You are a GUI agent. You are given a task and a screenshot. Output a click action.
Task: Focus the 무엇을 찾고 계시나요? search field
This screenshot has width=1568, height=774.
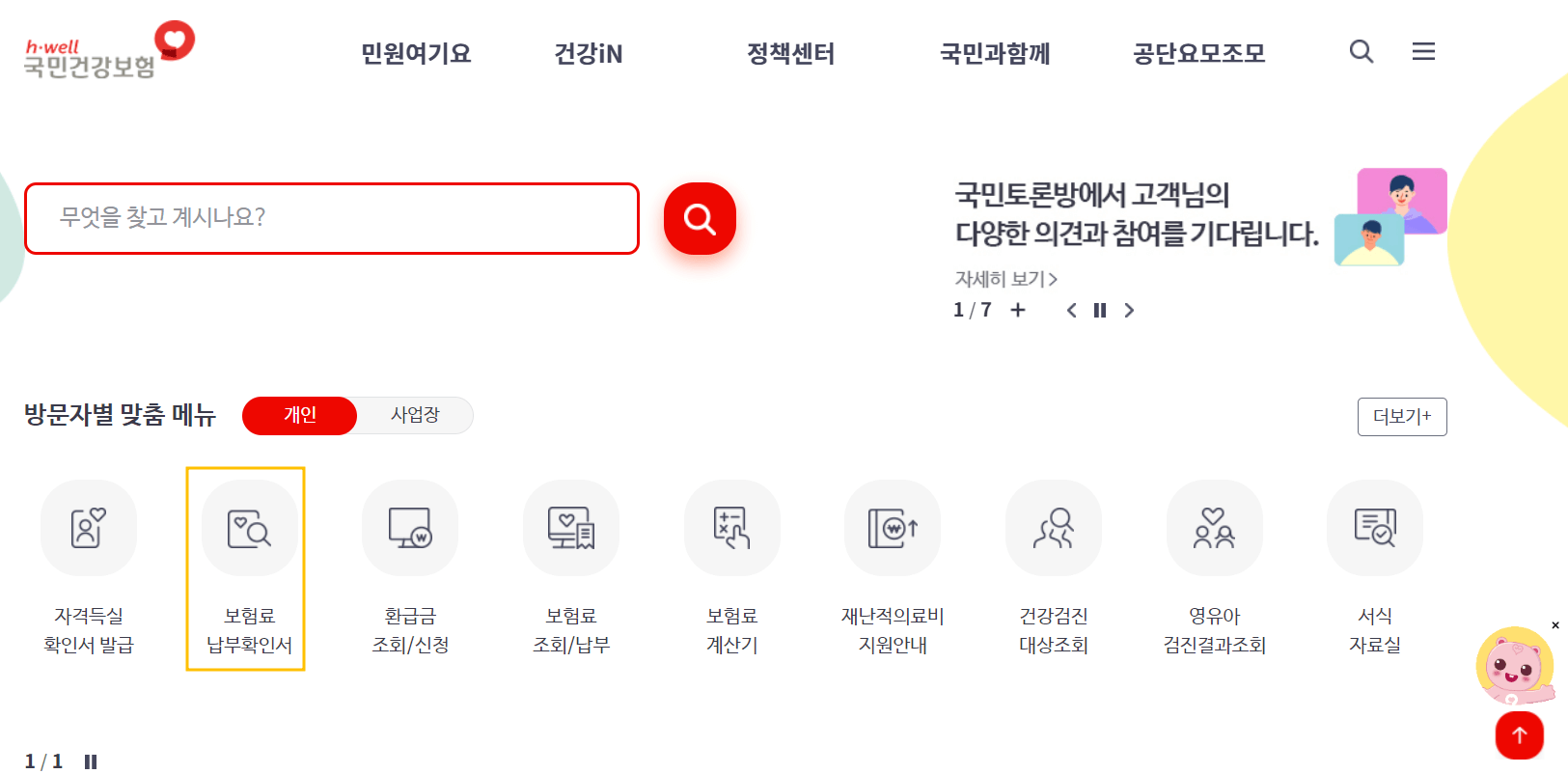(332, 218)
